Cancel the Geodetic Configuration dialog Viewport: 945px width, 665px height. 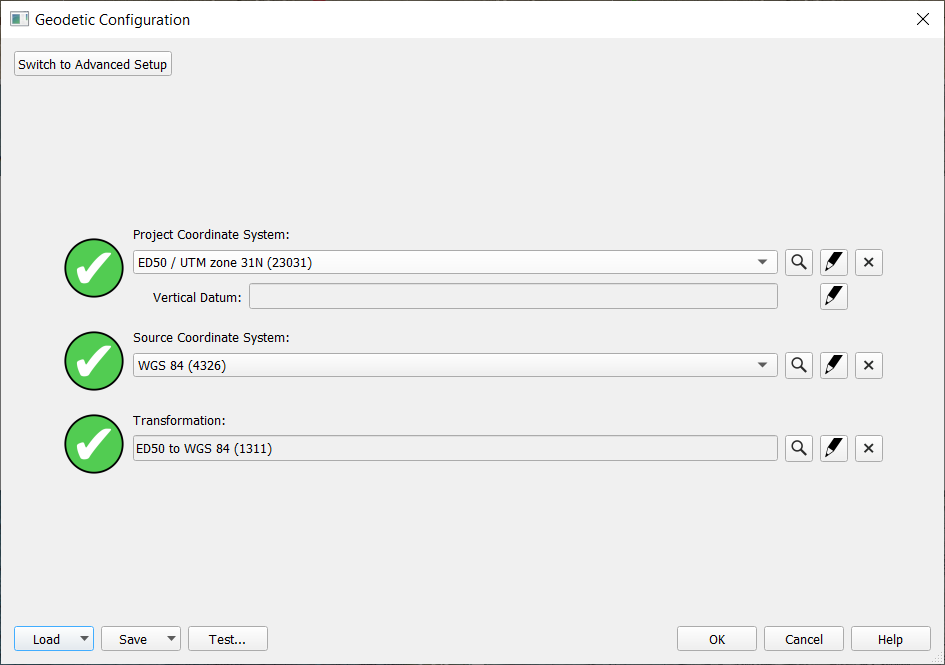[x=804, y=639]
